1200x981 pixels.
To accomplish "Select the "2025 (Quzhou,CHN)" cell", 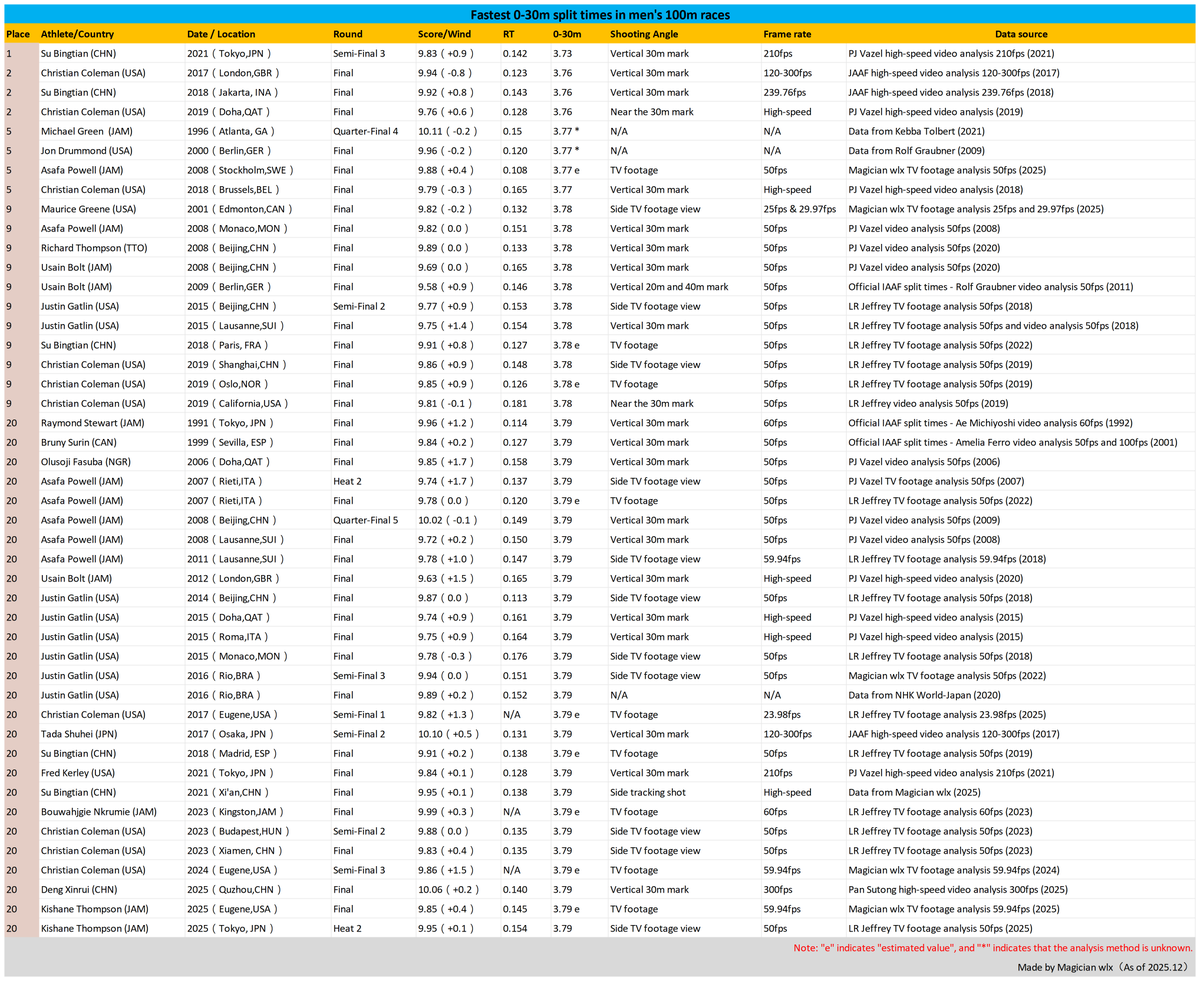I will pyautogui.click(x=233, y=890).
